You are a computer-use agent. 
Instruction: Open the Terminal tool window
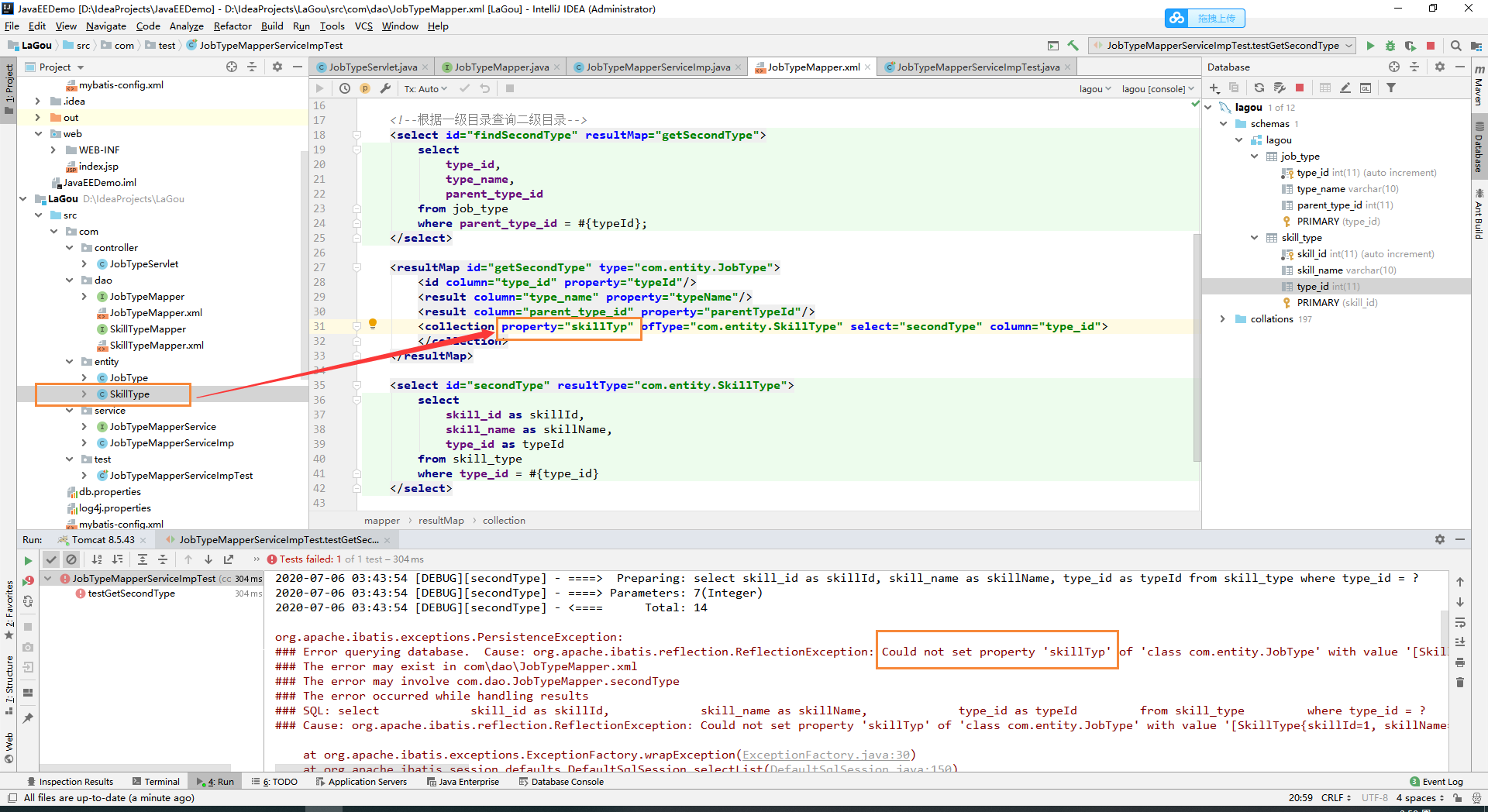(161, 781)
